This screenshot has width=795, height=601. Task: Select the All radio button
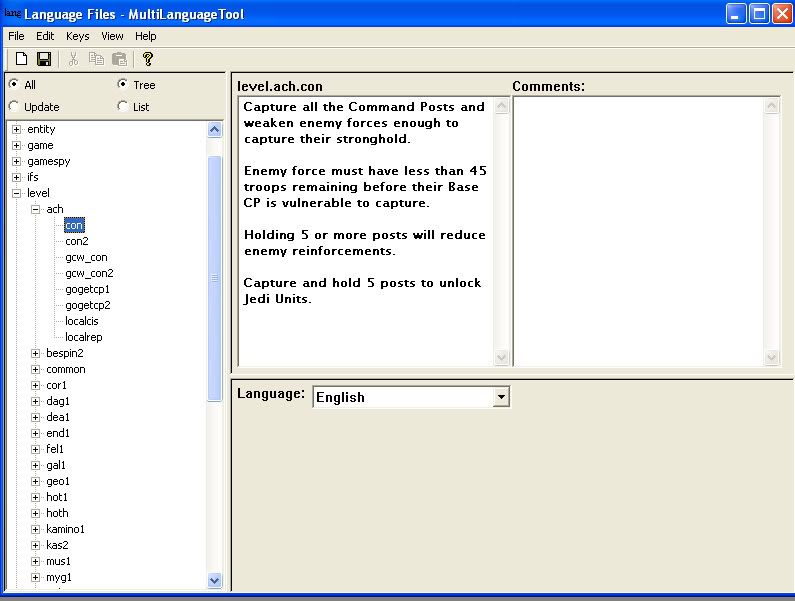coord(14,84)
